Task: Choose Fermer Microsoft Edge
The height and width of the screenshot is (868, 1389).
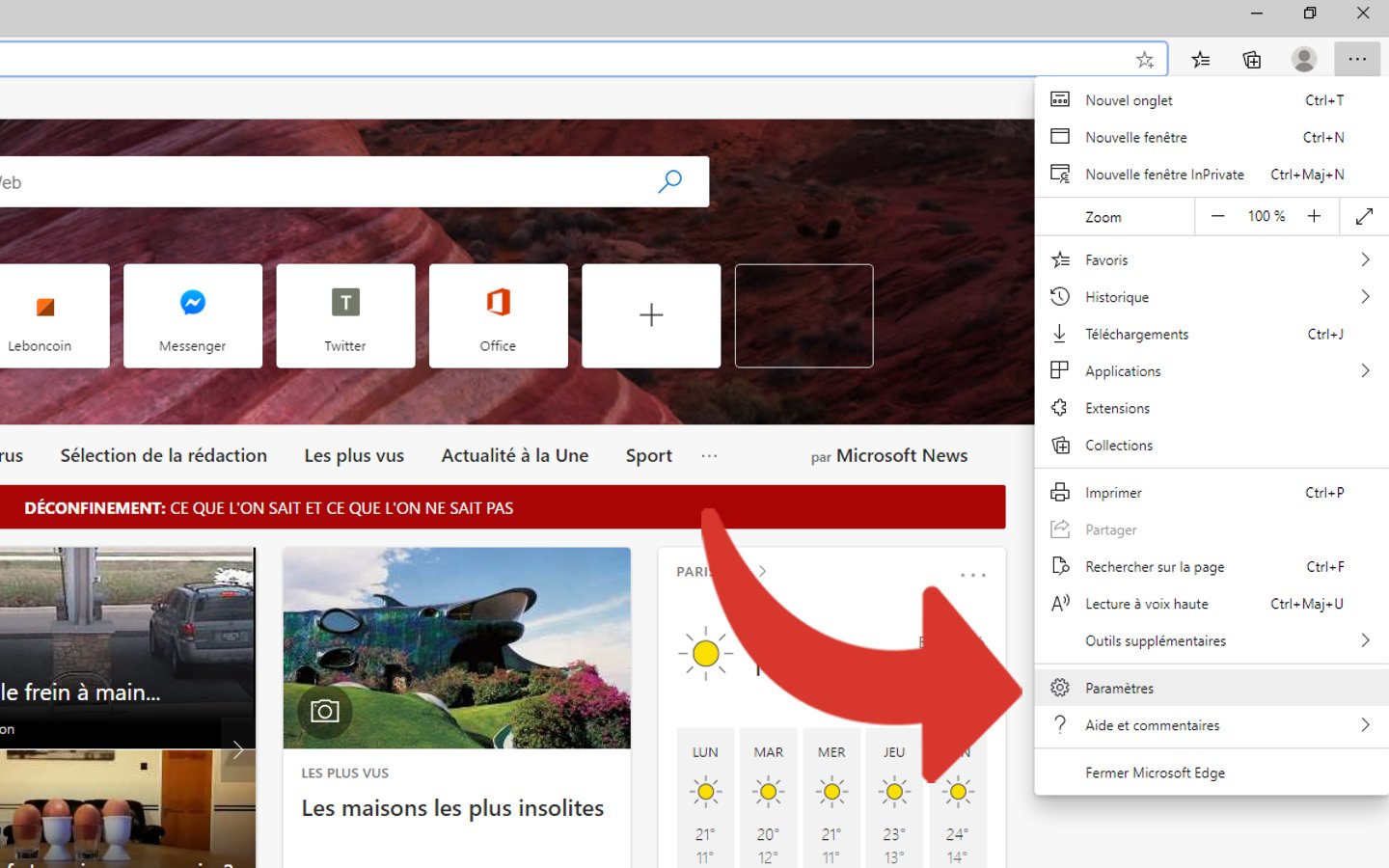Action: coord(1212,773)
